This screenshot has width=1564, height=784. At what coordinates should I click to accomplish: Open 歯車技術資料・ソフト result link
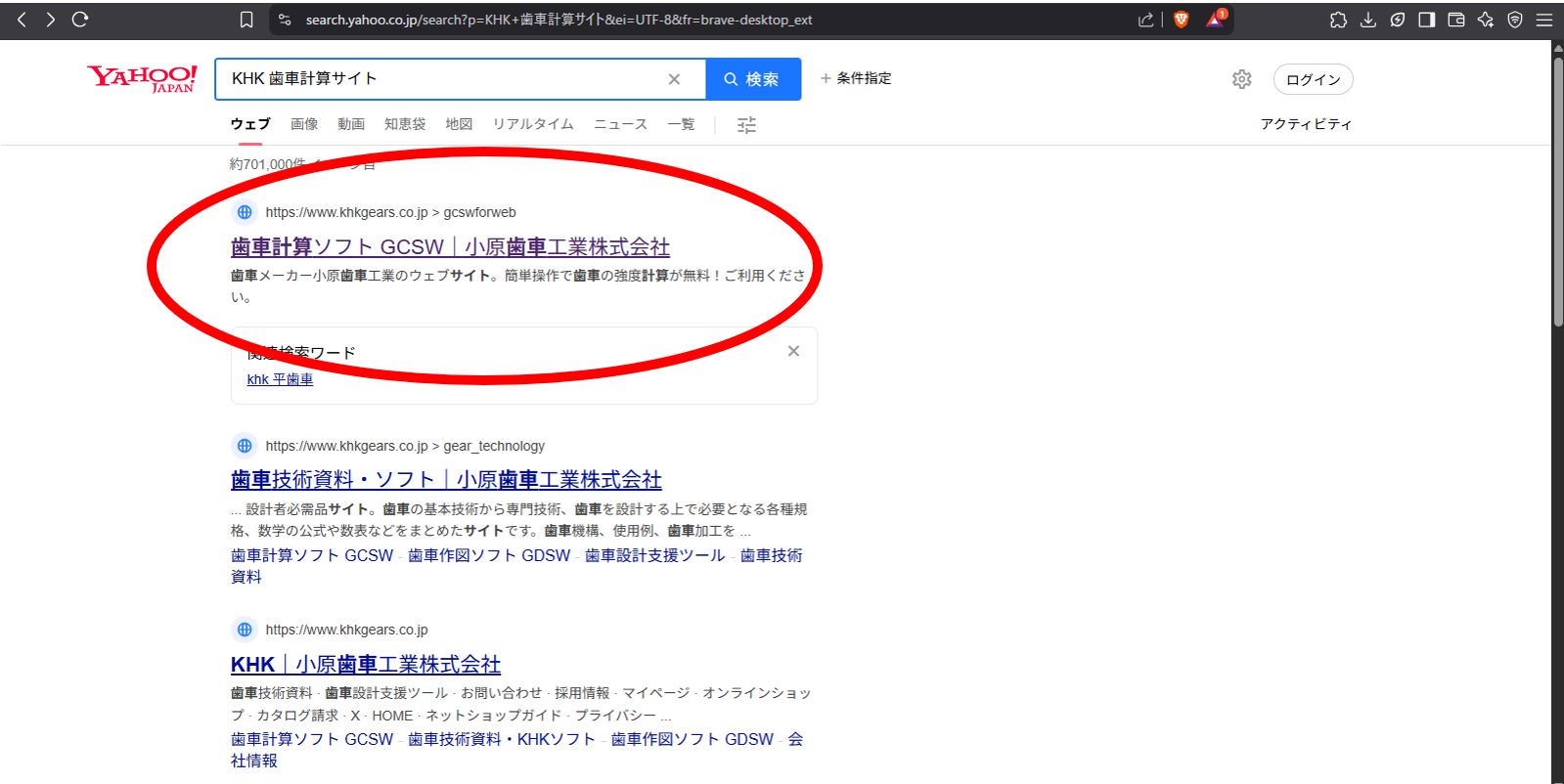click(446, 480)
